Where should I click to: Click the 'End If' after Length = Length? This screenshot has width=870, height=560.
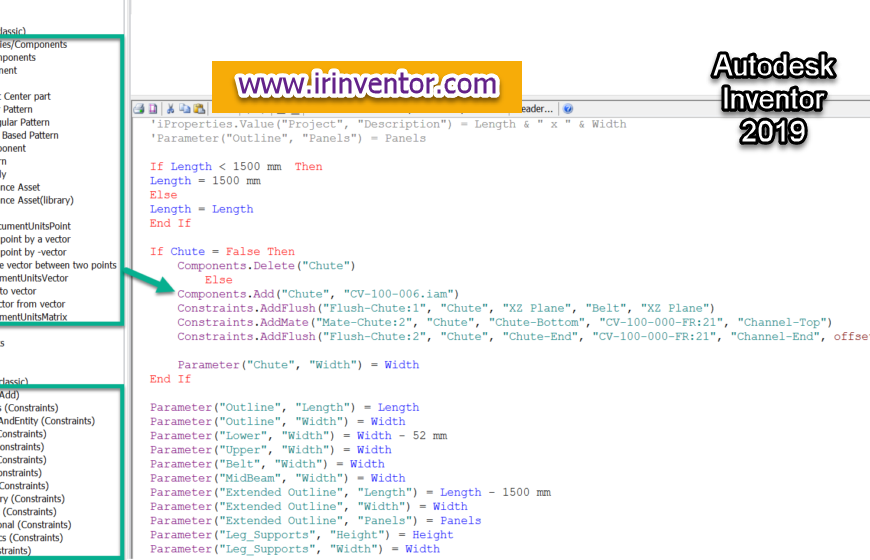(x=170, y=224)
